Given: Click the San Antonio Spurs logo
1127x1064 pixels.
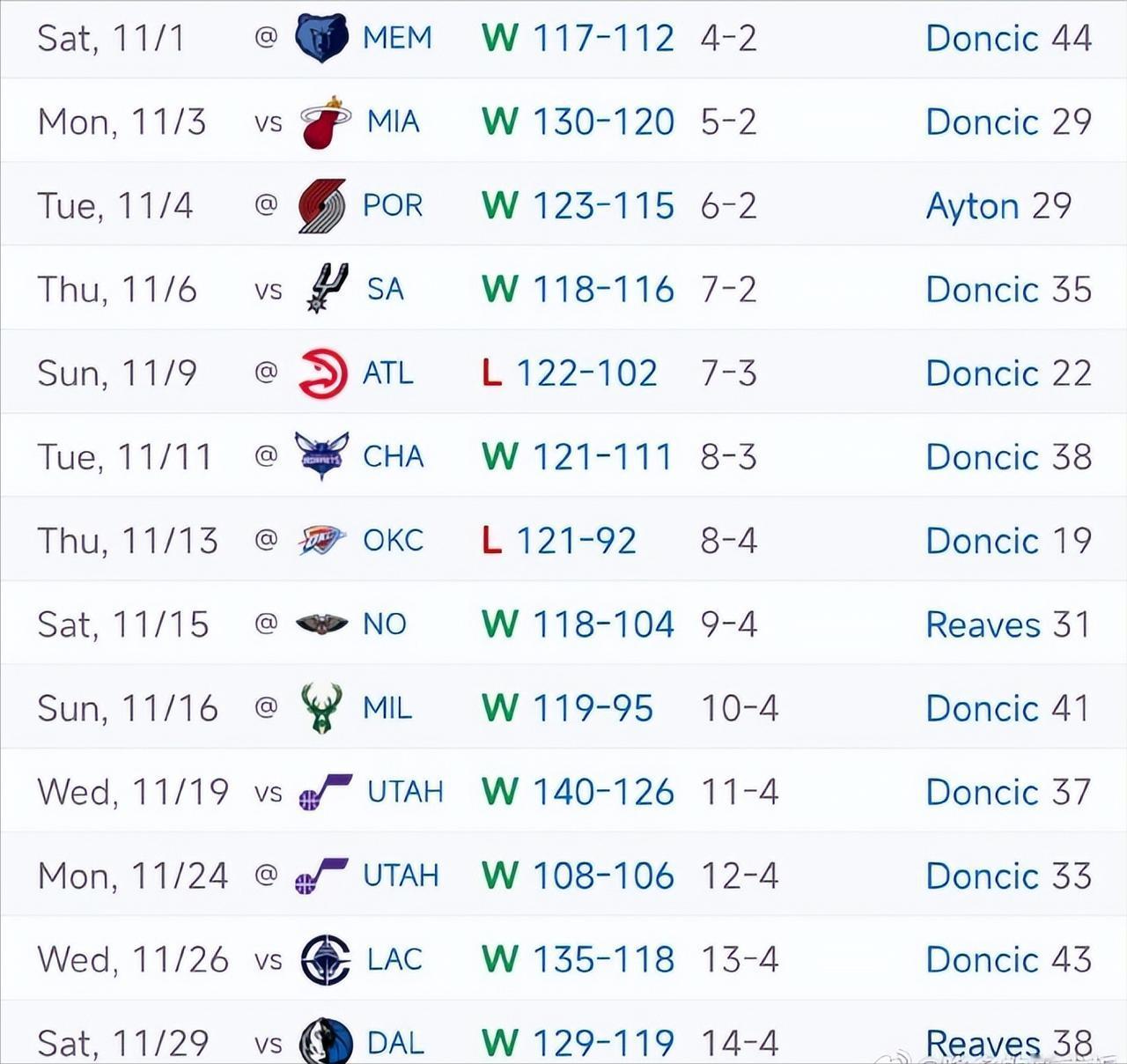Looking at the screenshot, I should [x=326, y=289].
